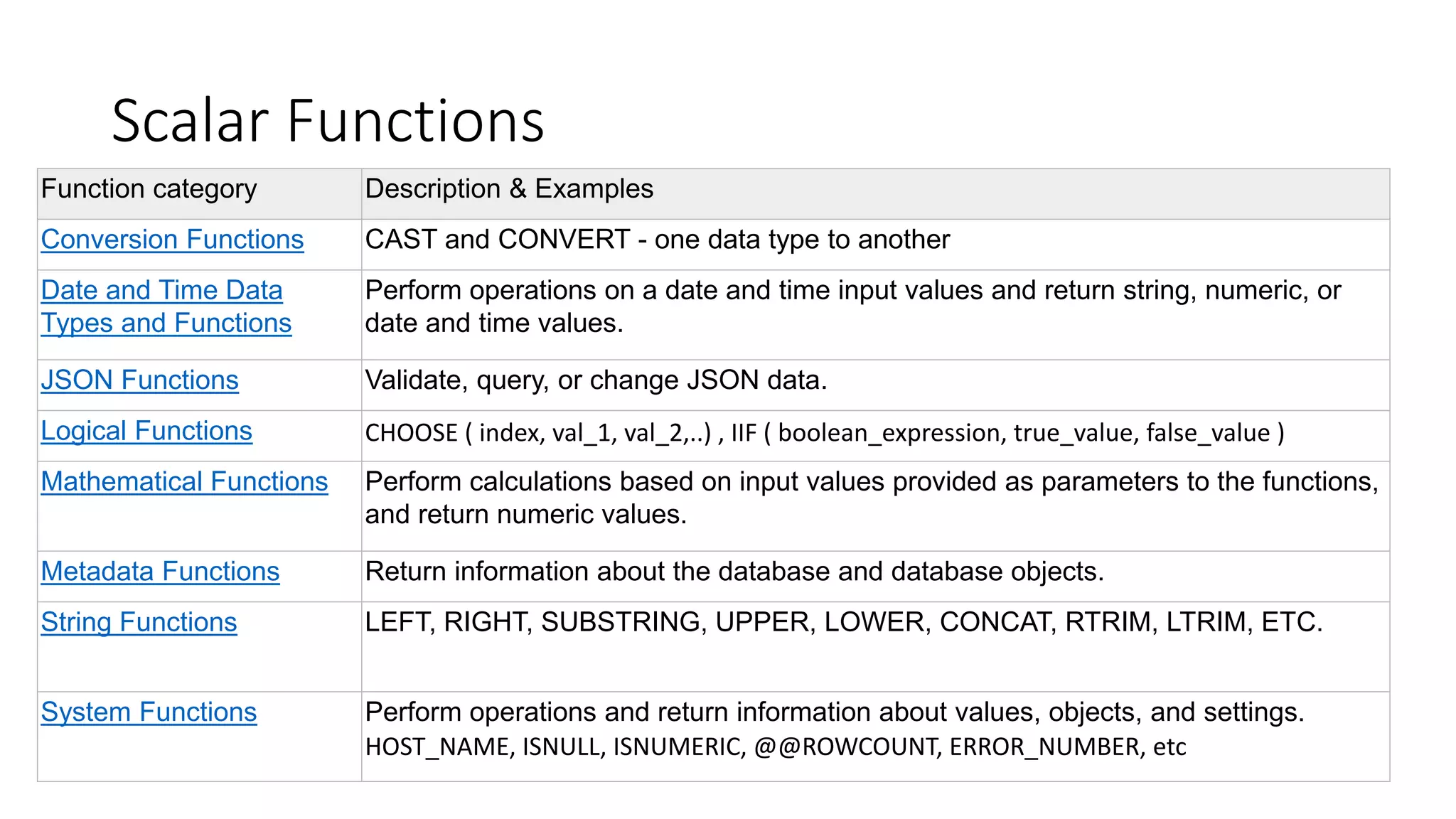Open the Logical Functions link

point(146,431)
